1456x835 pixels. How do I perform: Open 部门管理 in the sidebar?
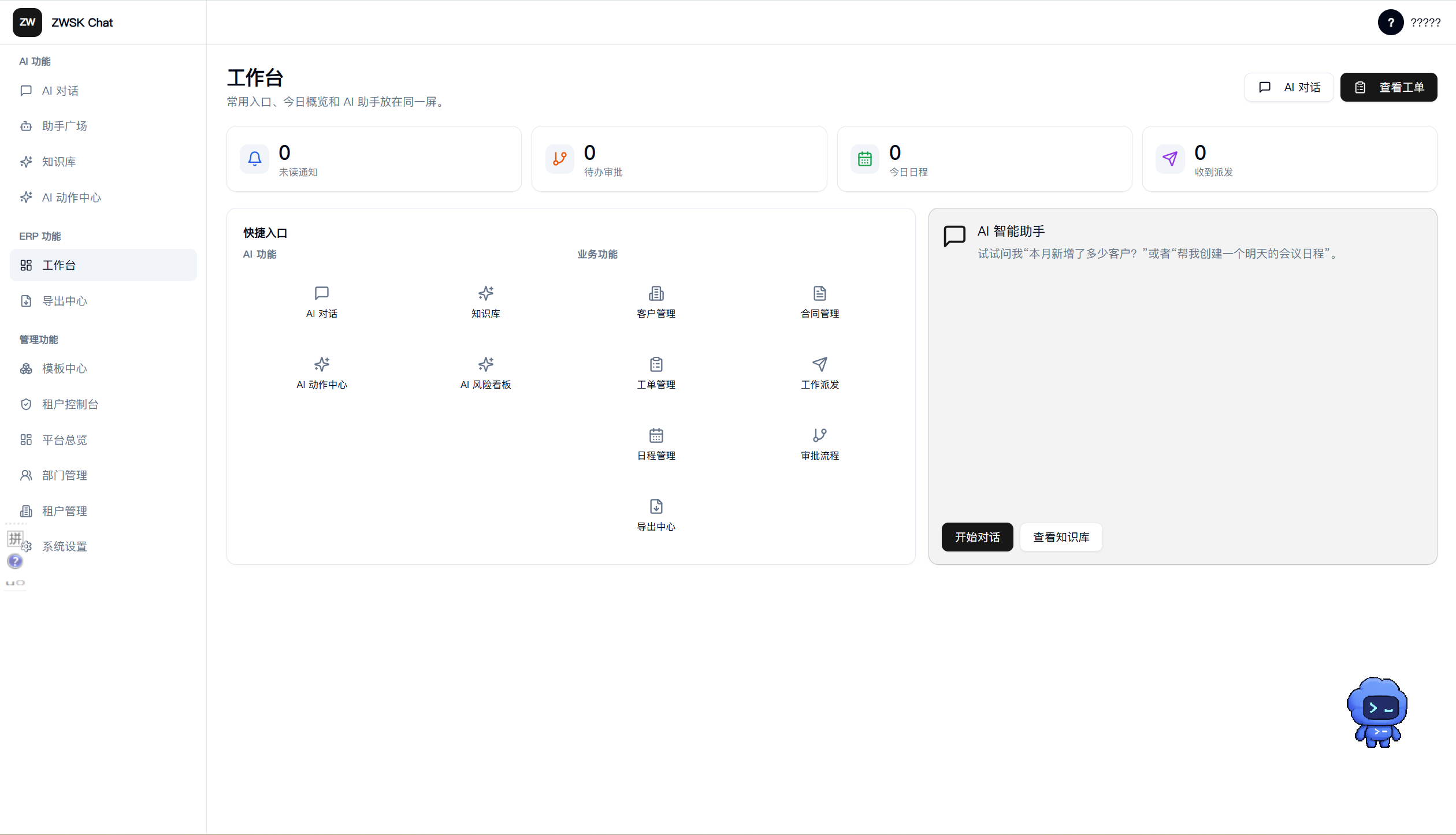103,475
